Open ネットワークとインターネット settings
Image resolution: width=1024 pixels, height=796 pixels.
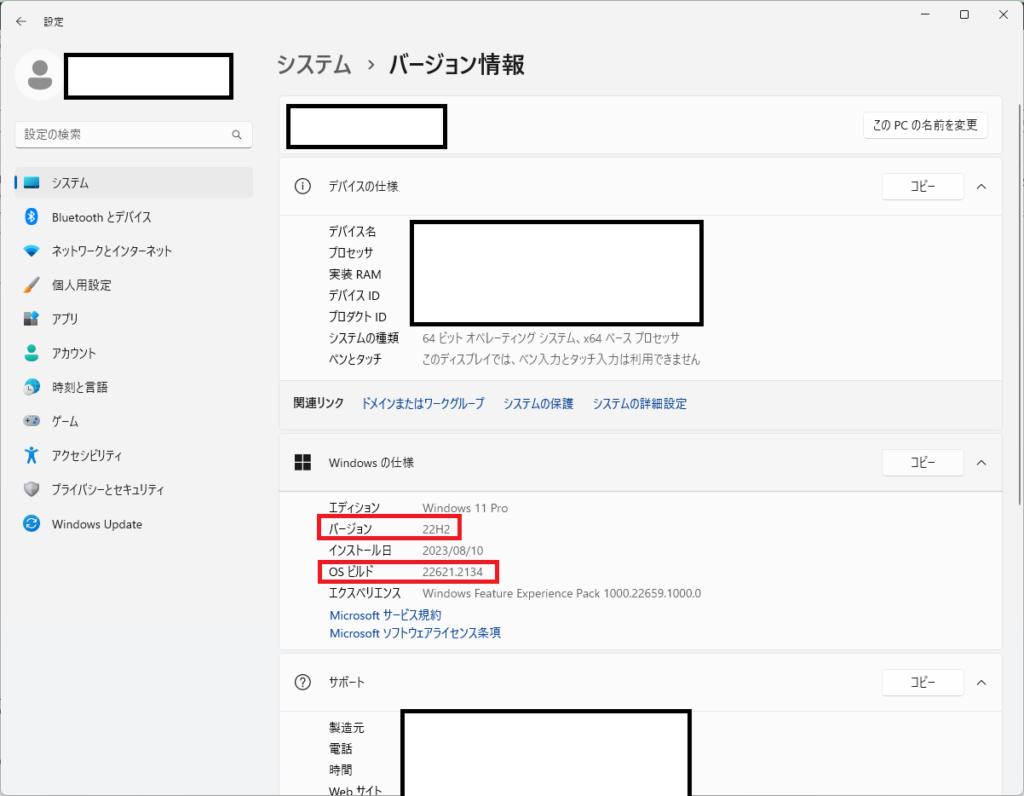[133, 251]
